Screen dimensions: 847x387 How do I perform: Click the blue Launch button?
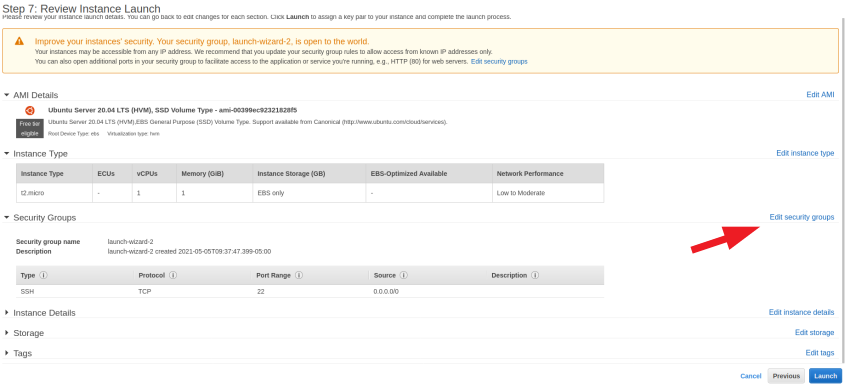[x=825, y=376]
